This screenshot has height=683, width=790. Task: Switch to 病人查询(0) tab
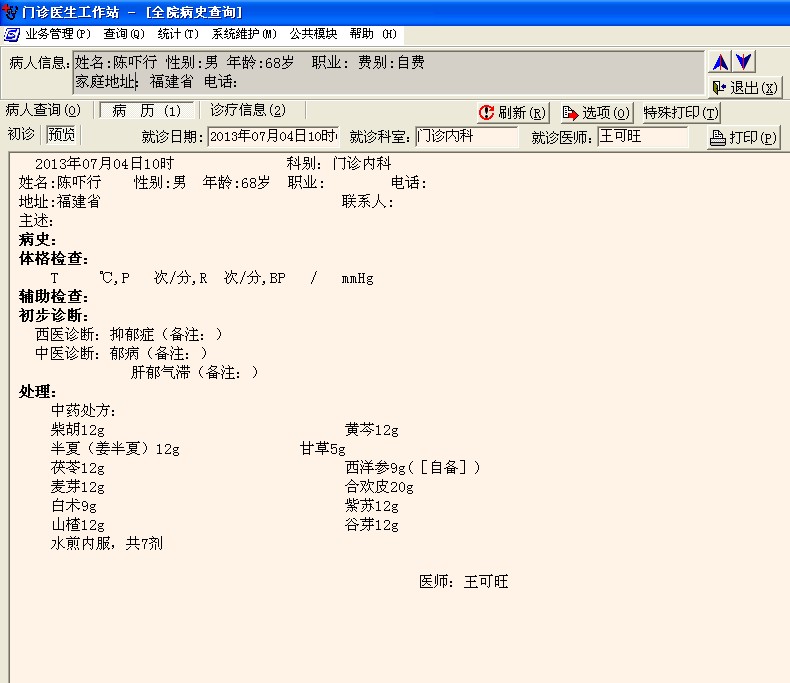point(43,110)
